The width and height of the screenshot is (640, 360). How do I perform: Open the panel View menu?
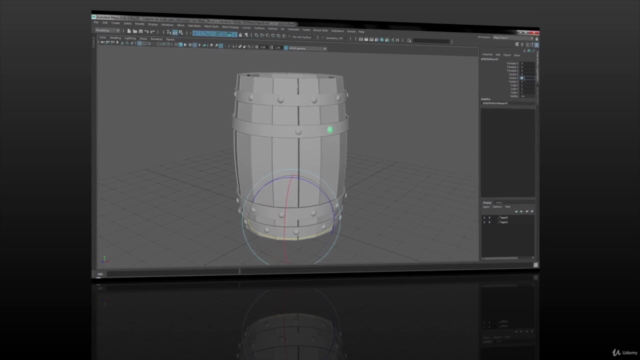[x=103, y=38]
